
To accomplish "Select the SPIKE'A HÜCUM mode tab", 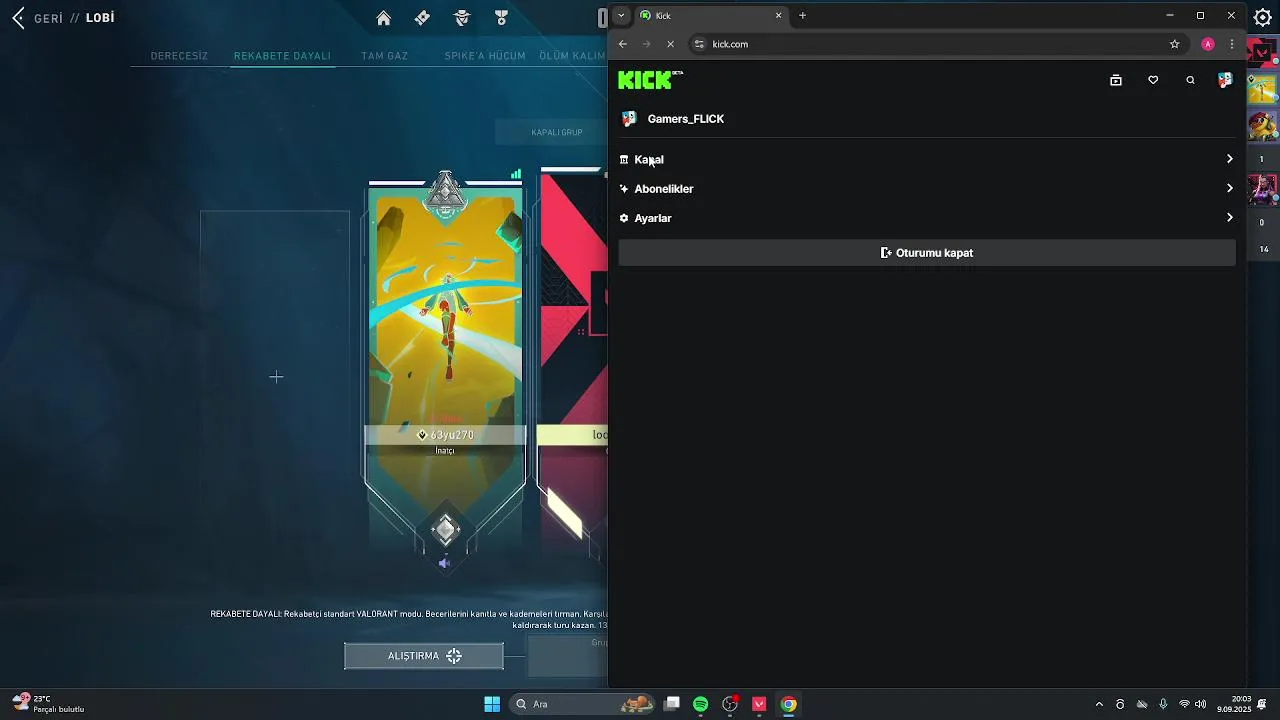I will click(x=485, y=56).
